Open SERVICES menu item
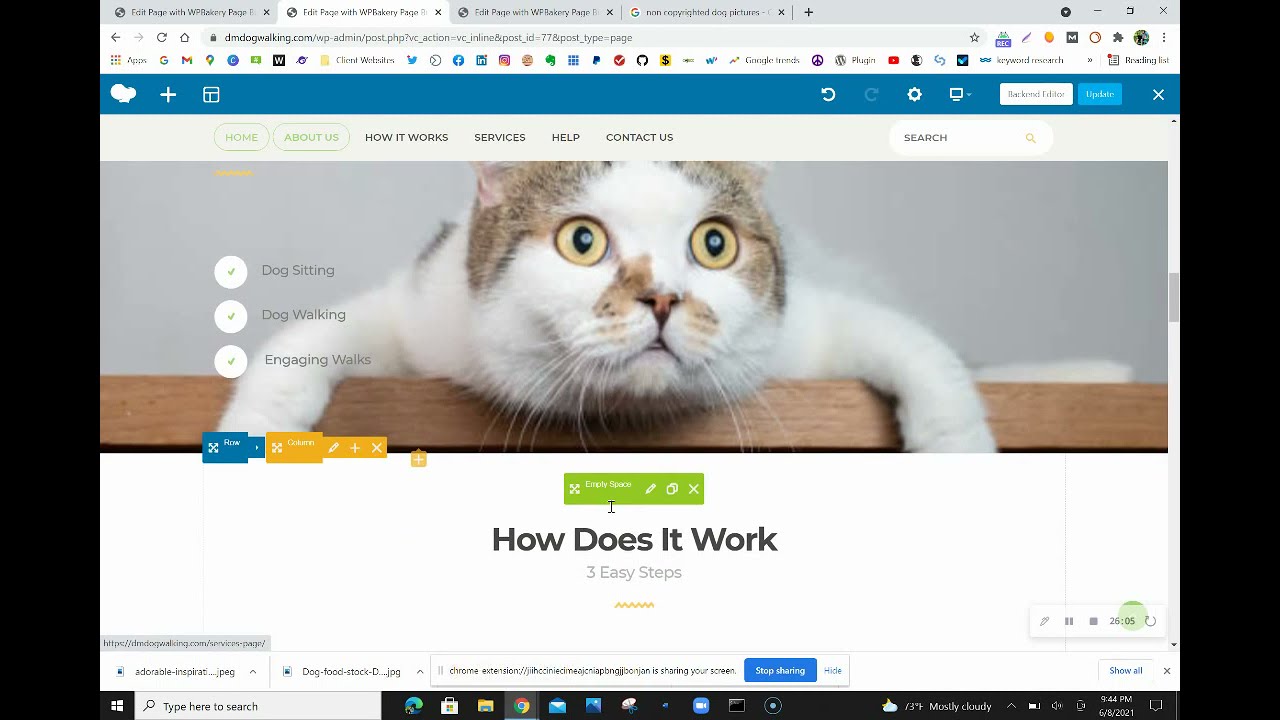Screen dimensions: 1280x720 (499, 137)
